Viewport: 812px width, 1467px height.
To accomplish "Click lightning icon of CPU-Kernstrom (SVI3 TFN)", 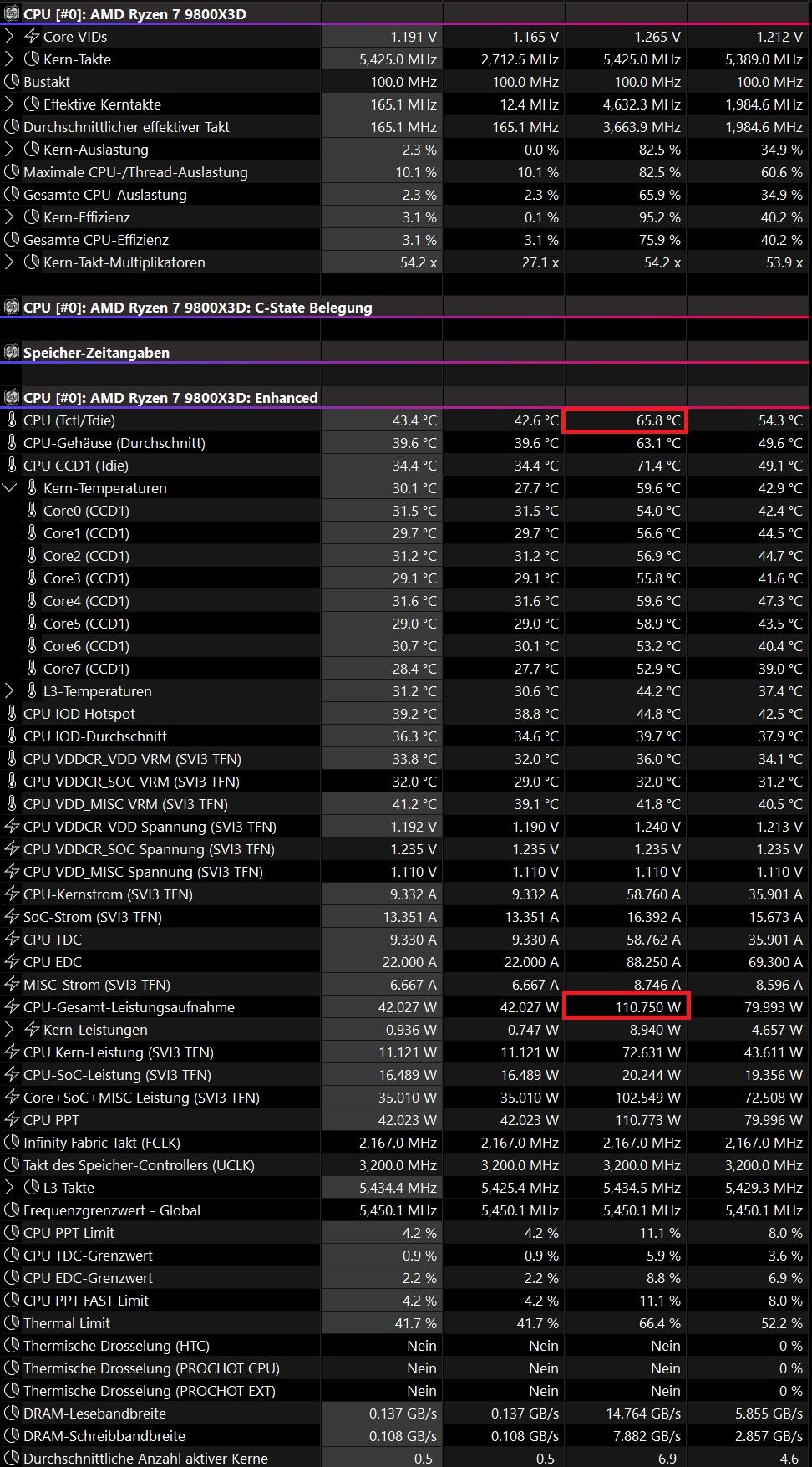I will [12, 894].
